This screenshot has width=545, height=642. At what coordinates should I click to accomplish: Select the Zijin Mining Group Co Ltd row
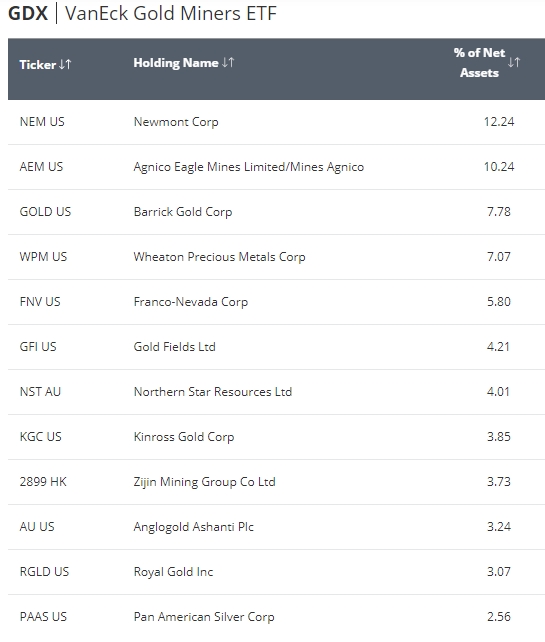[276, 482]
